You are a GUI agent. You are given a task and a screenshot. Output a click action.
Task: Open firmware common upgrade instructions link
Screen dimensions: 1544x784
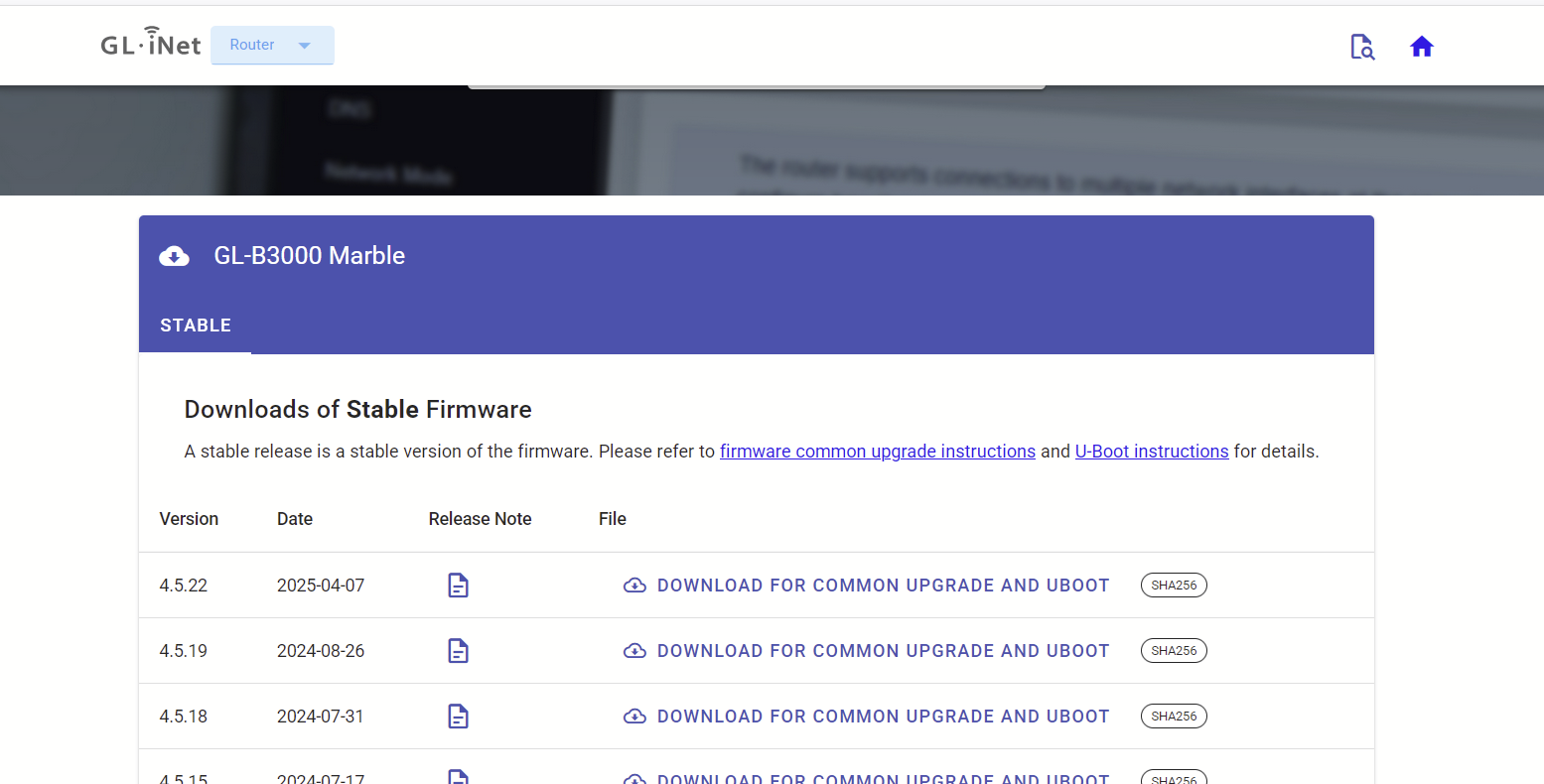tap(878, 452)
